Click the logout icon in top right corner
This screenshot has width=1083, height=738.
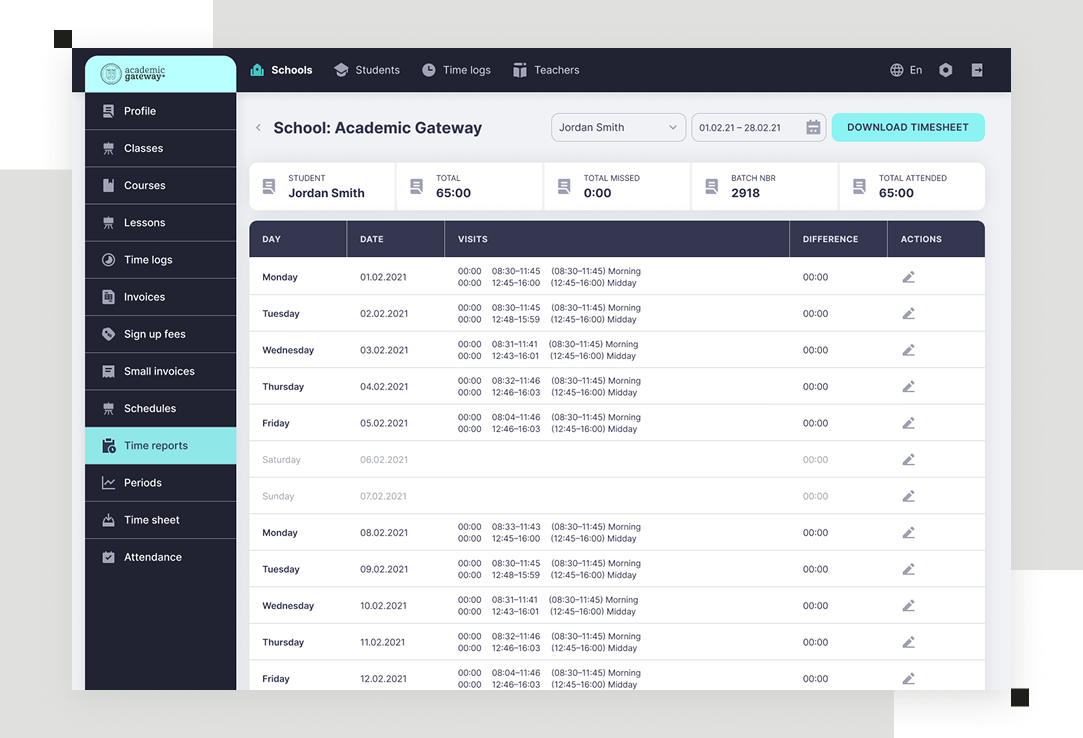point(977,70)
